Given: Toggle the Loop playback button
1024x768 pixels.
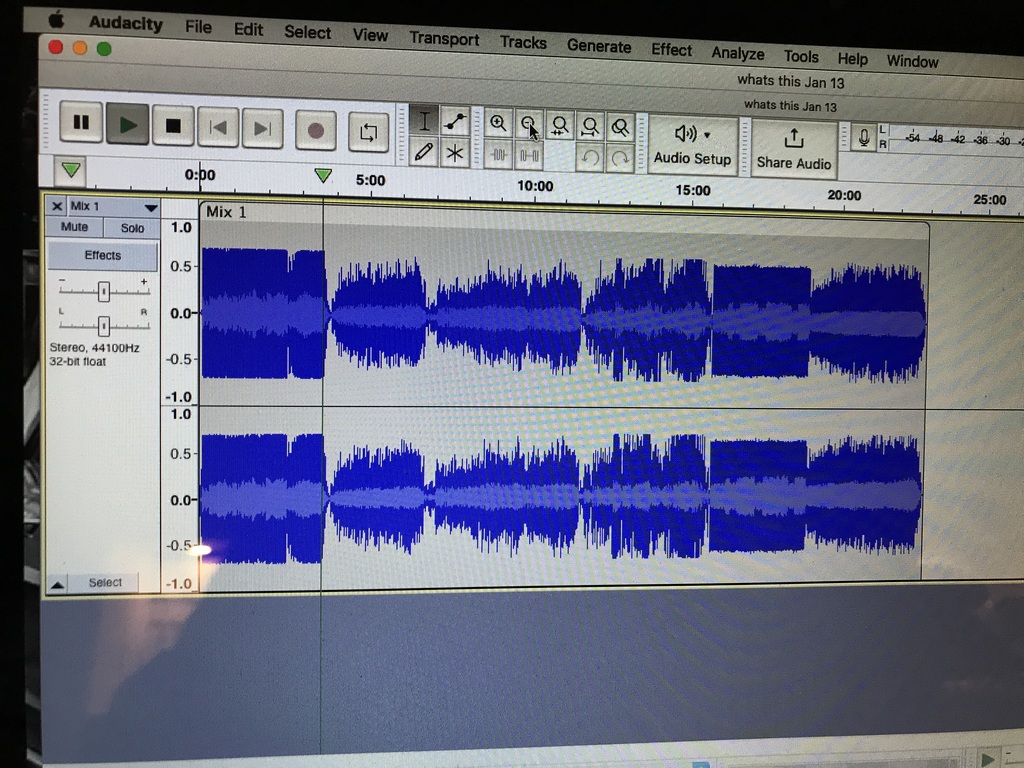Looking at the screenshot, I should [368, 133].
